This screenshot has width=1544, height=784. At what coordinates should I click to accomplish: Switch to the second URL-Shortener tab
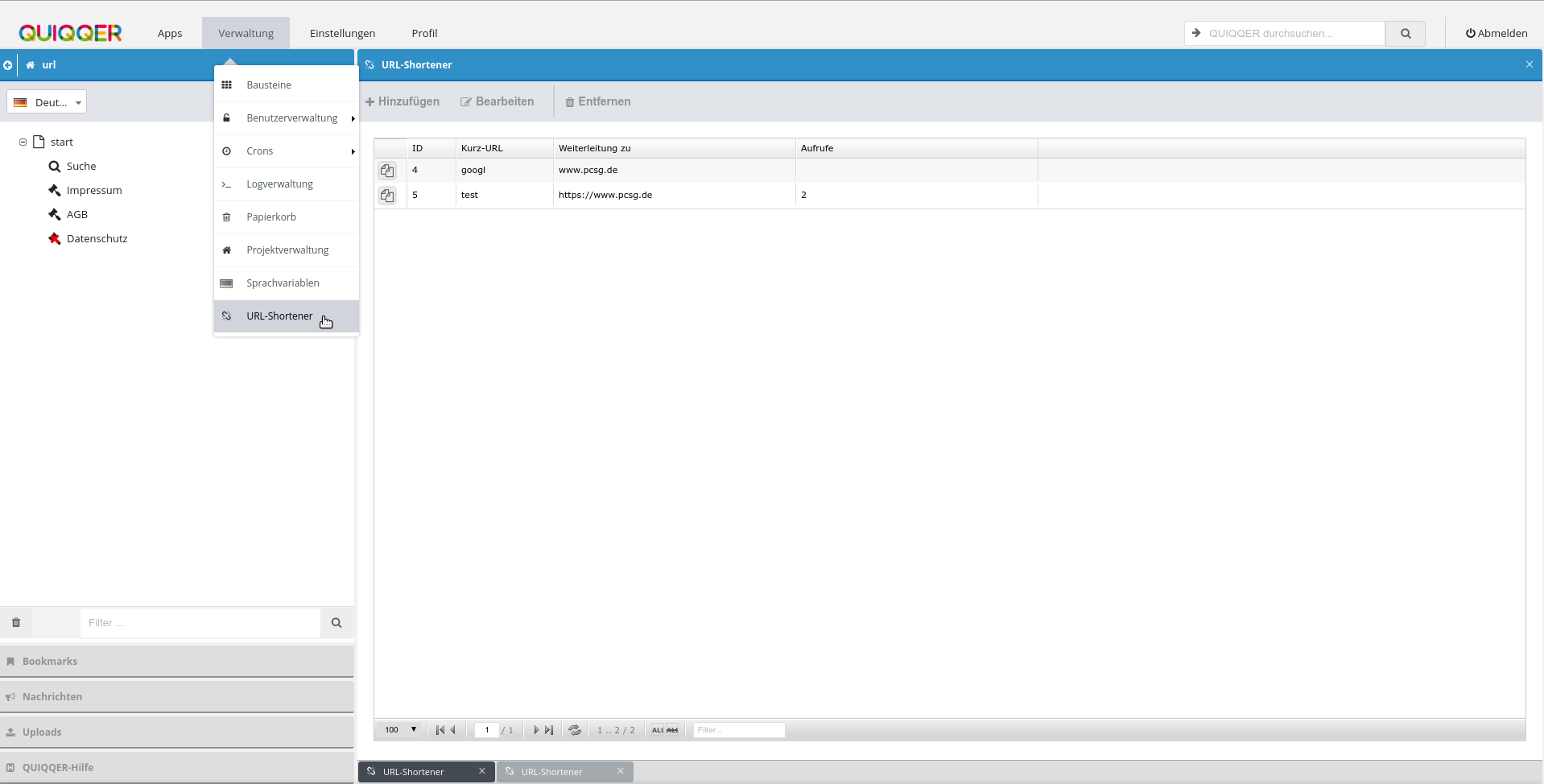point(552,772)
